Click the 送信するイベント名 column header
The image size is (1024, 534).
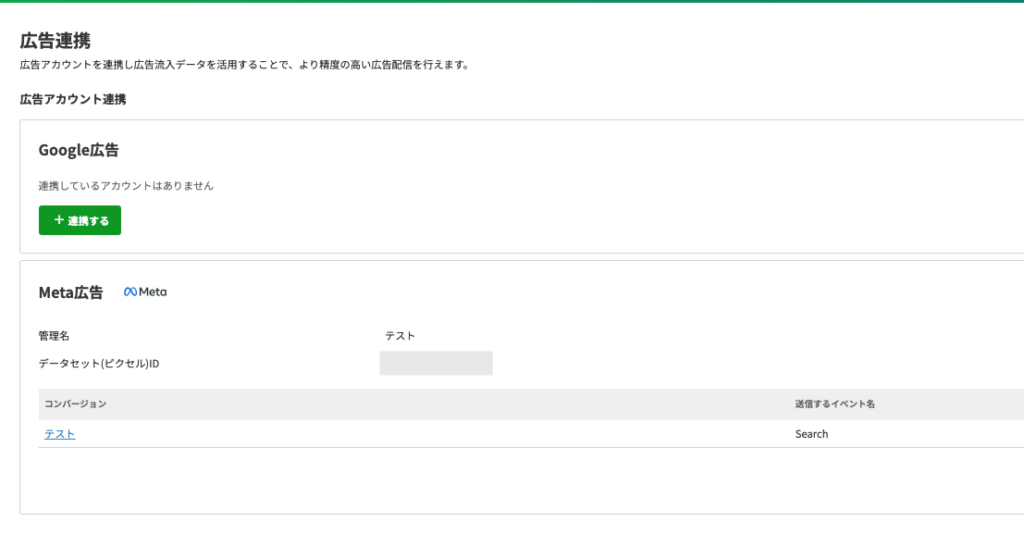(835, 404)
